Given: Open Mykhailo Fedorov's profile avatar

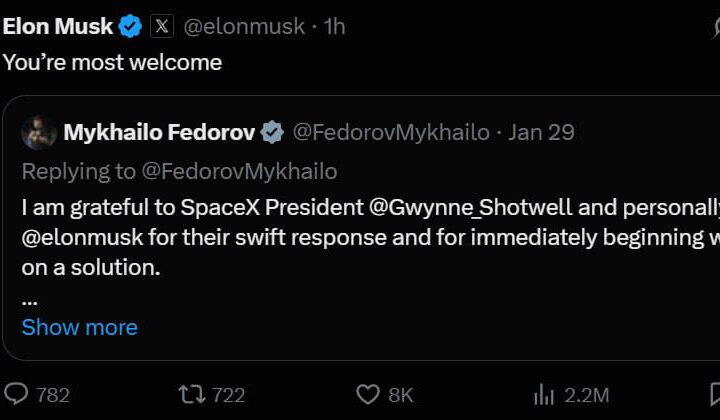Looking at the screenshot, I should coord(39,132).
